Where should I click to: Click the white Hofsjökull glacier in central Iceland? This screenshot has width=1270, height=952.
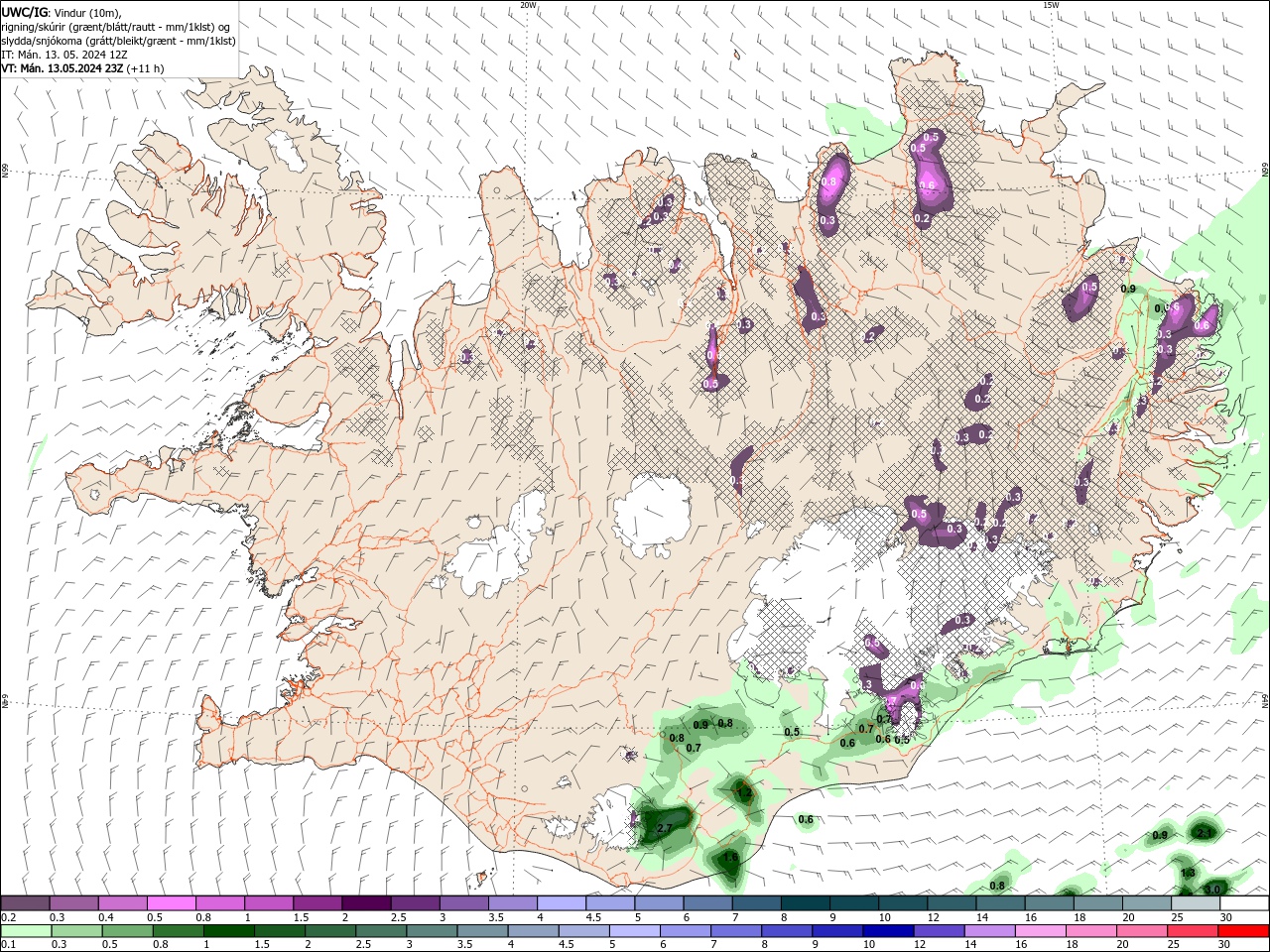point(652,514)
